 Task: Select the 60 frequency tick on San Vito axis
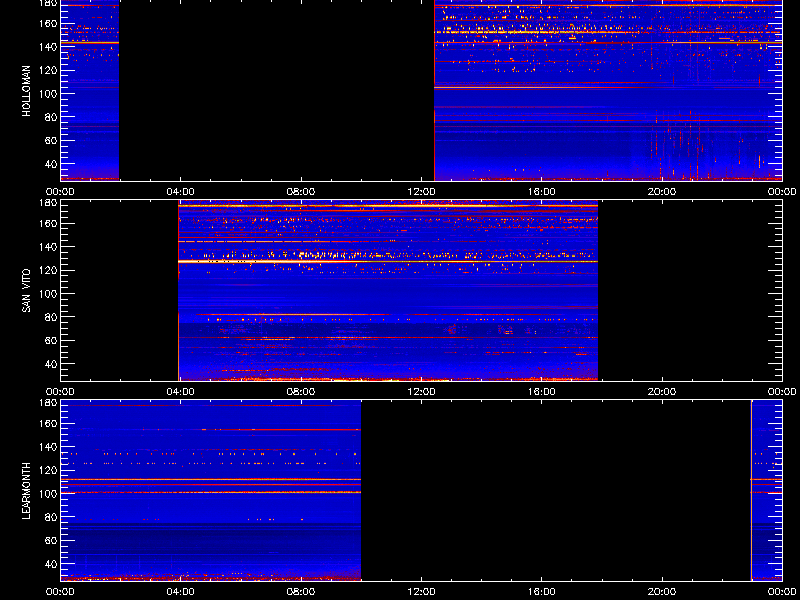click(x=50, y=340)
